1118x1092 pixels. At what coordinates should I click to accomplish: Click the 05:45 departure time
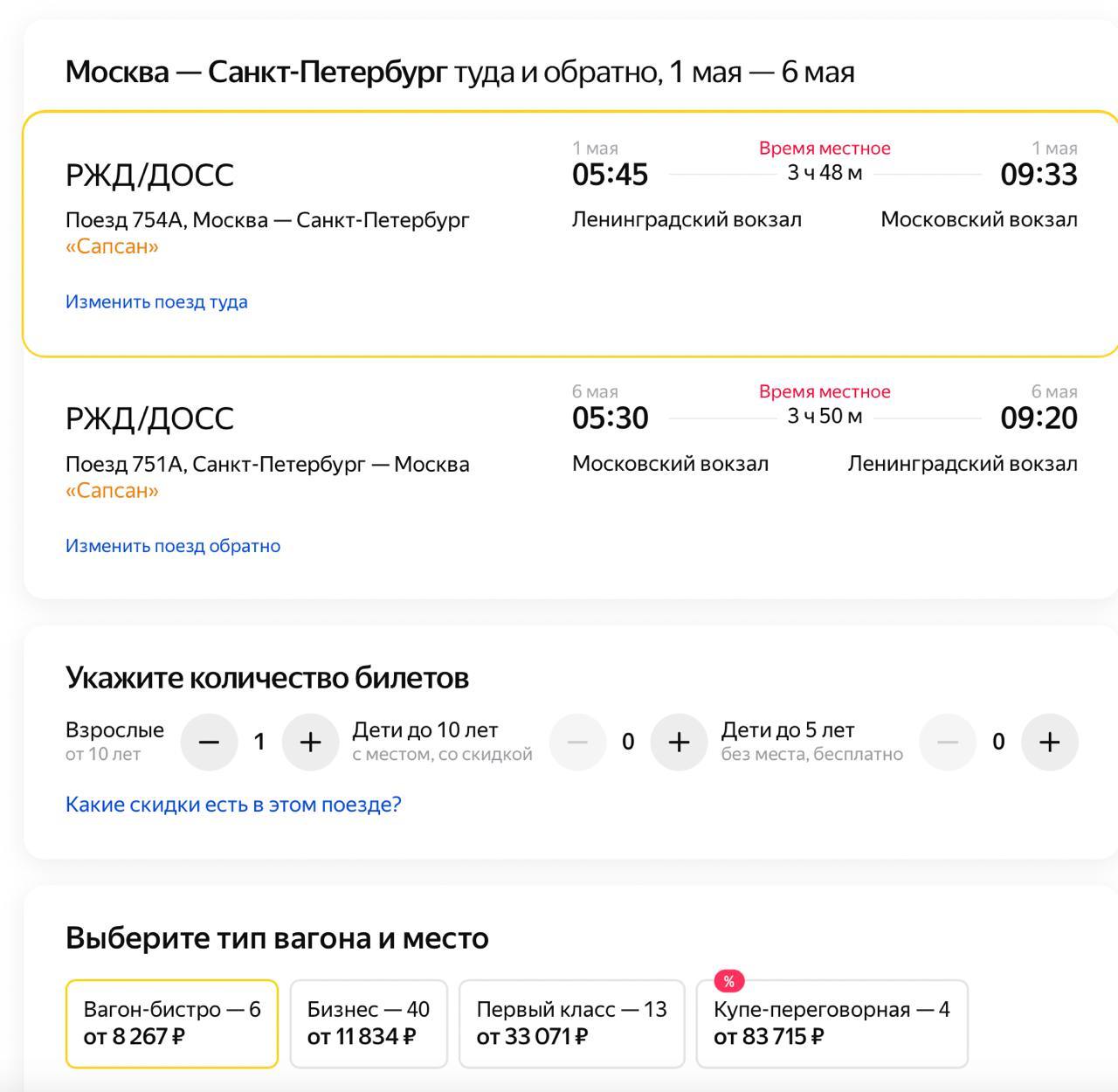click(x=610, y=175)
